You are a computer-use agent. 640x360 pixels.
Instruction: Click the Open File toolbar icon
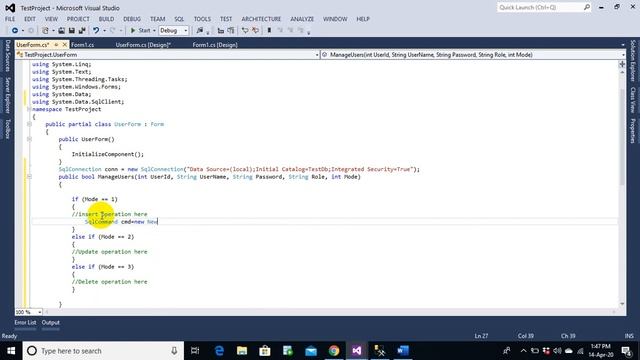pos(61,31)
